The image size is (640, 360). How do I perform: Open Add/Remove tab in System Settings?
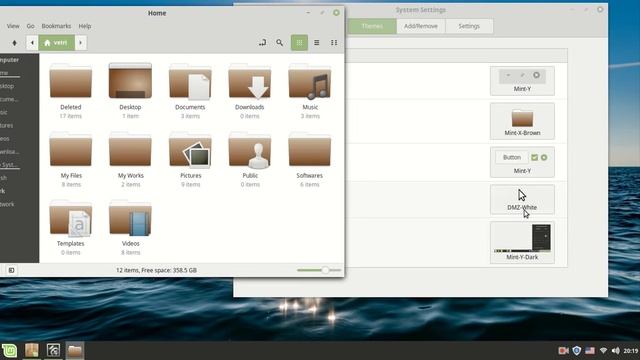421,26
